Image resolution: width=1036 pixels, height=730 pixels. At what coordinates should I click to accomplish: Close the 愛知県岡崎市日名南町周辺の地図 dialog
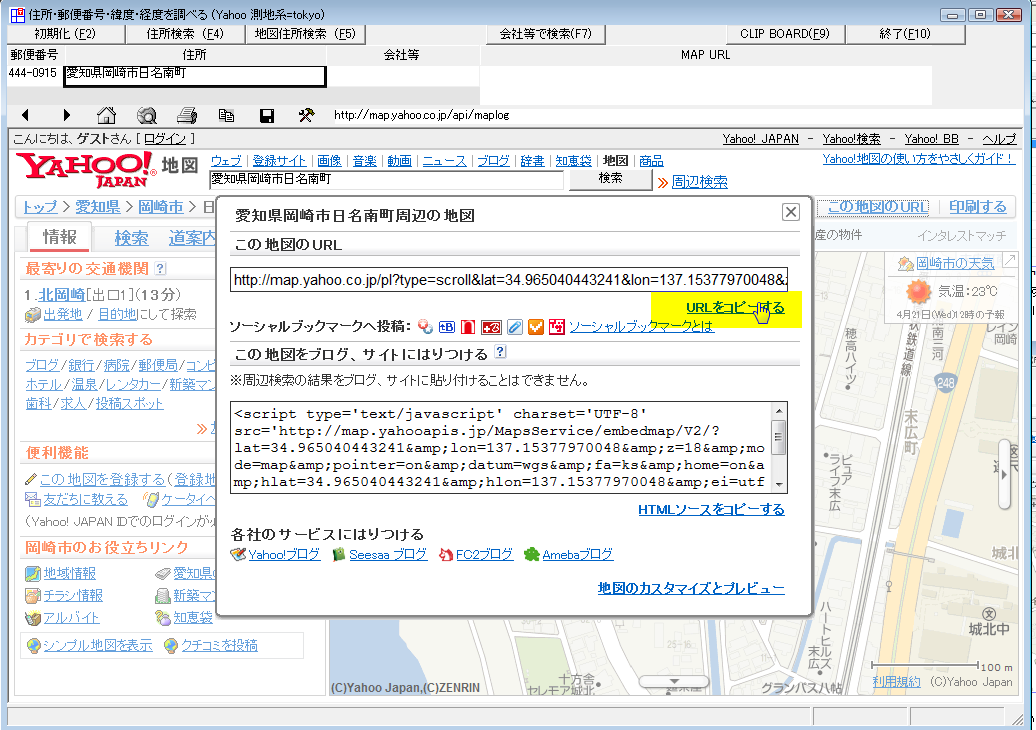point(790,212)
